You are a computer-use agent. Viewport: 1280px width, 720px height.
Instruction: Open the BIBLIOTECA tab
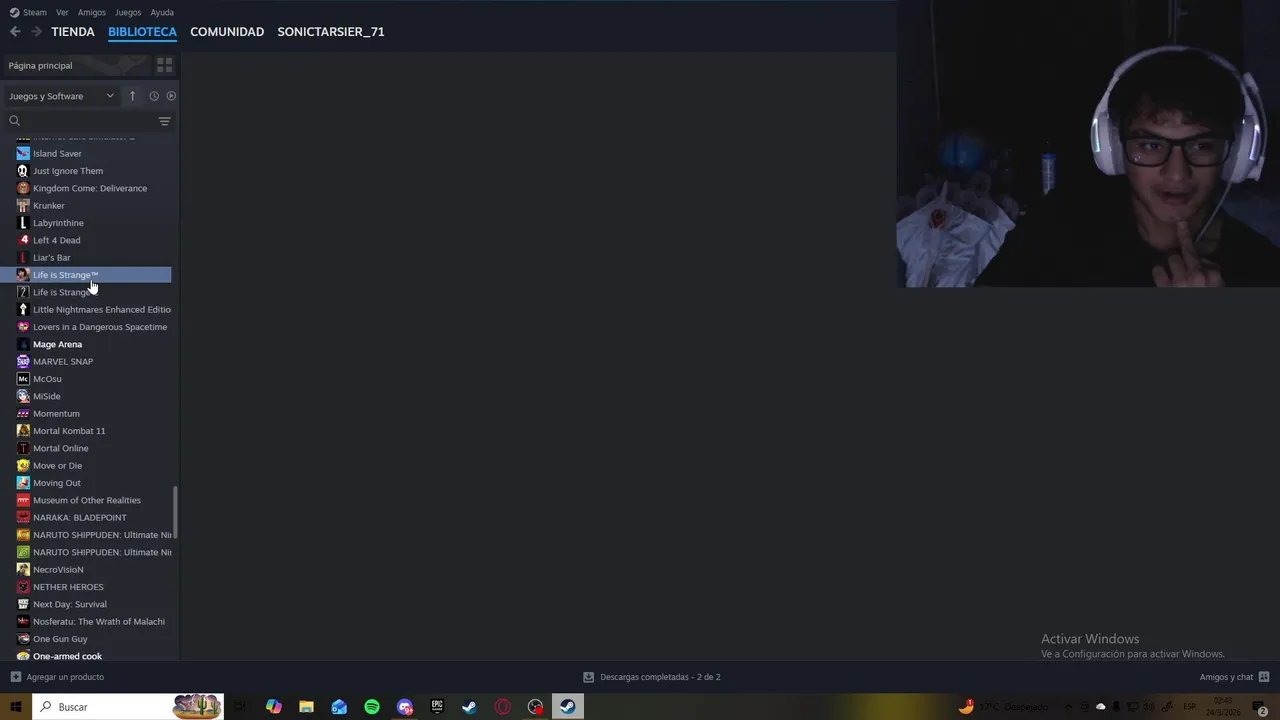click(142, 32)
